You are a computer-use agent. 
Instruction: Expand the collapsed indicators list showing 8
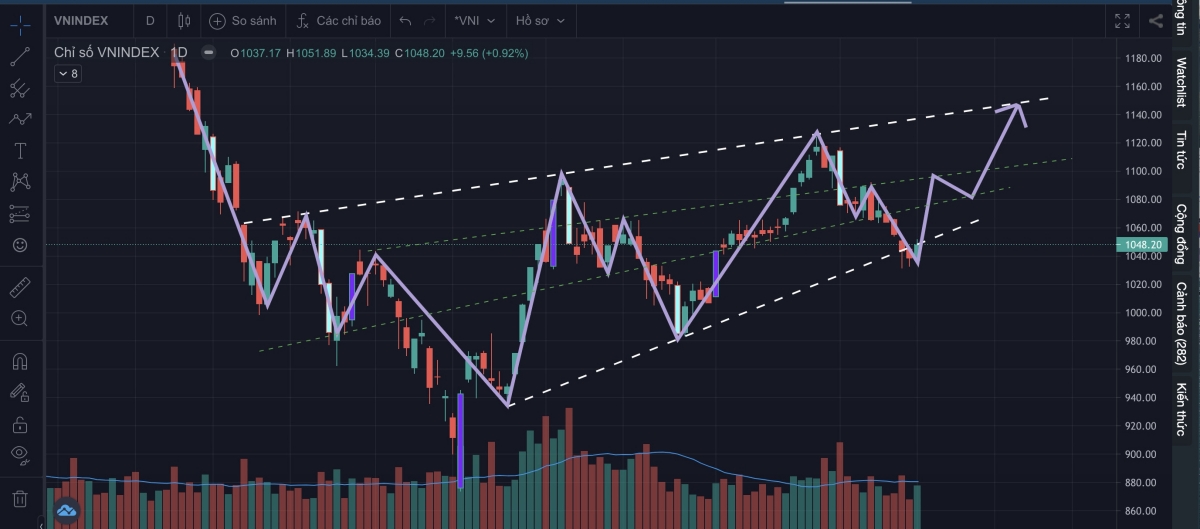(67, 74)
